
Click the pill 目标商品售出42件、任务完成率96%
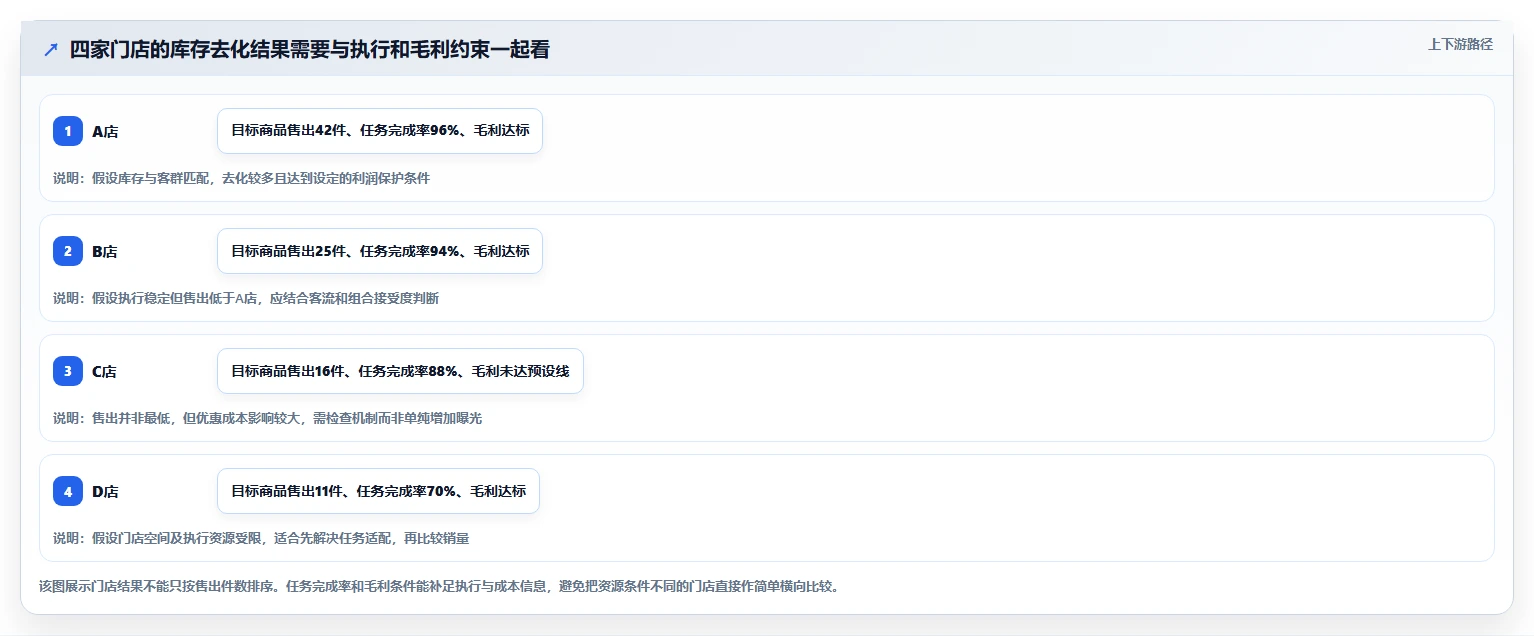pyautogui.click(x=380, y=131)
